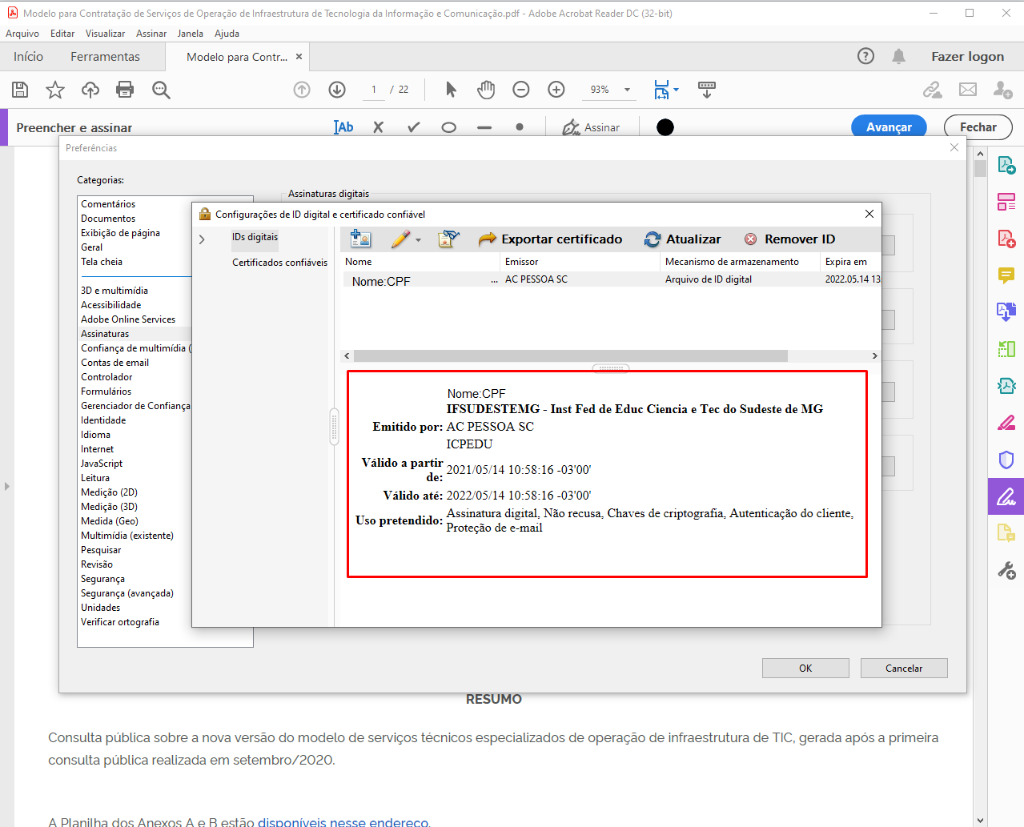
Task: Expand the left chevron in ID dialog
Action: [x=202, y=239]
